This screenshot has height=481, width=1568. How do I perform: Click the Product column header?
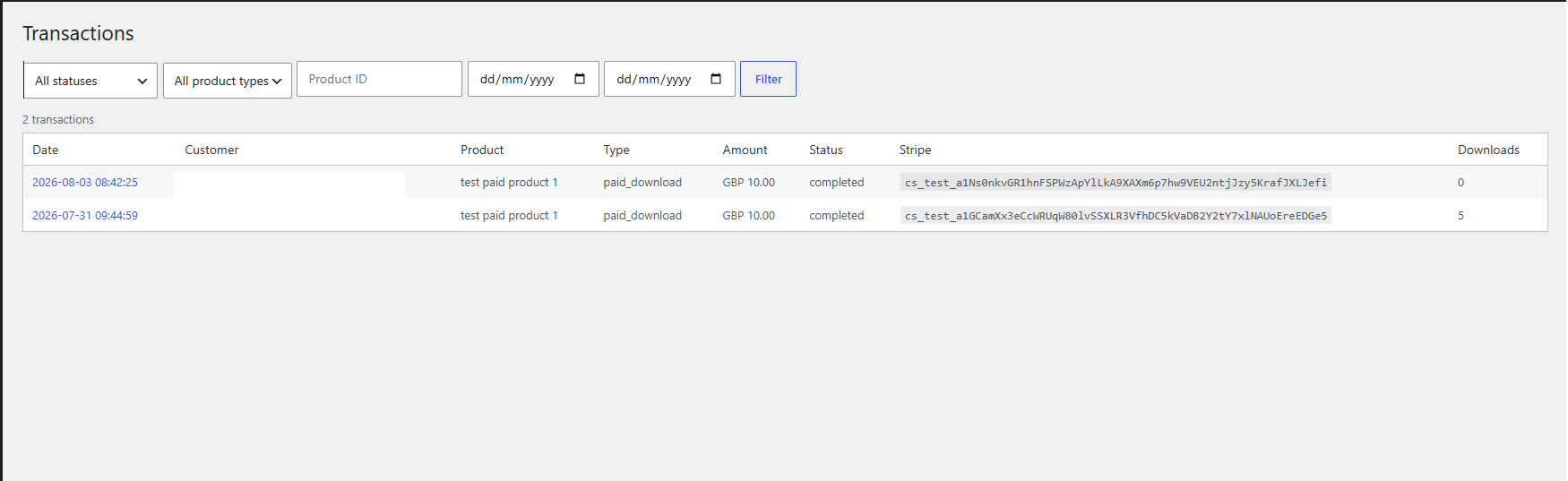point(482,150)
